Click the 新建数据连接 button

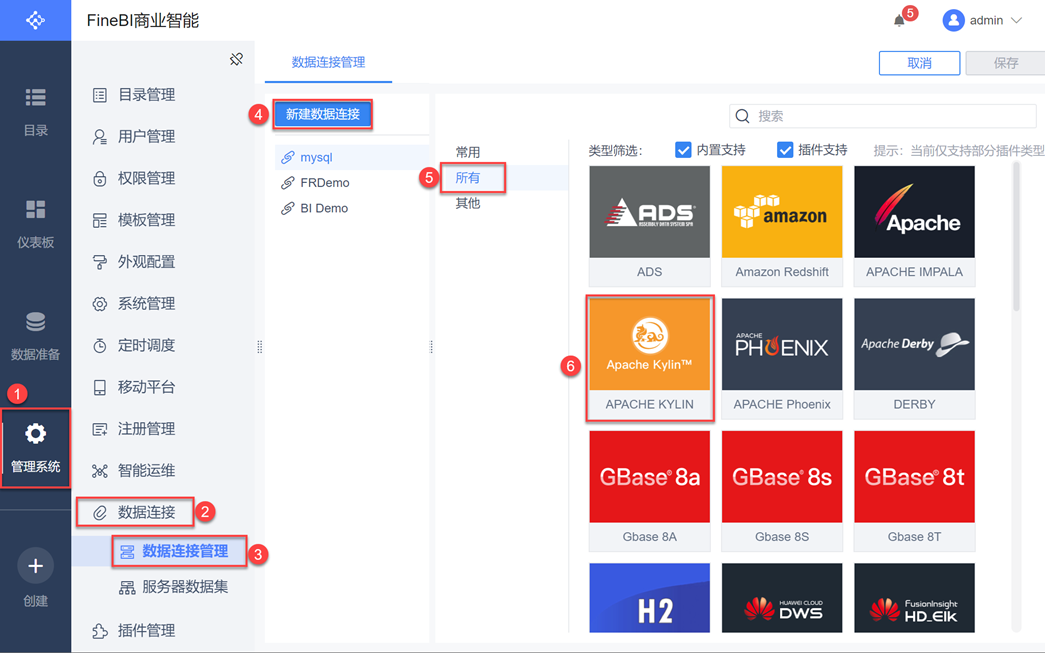point(323,114)
